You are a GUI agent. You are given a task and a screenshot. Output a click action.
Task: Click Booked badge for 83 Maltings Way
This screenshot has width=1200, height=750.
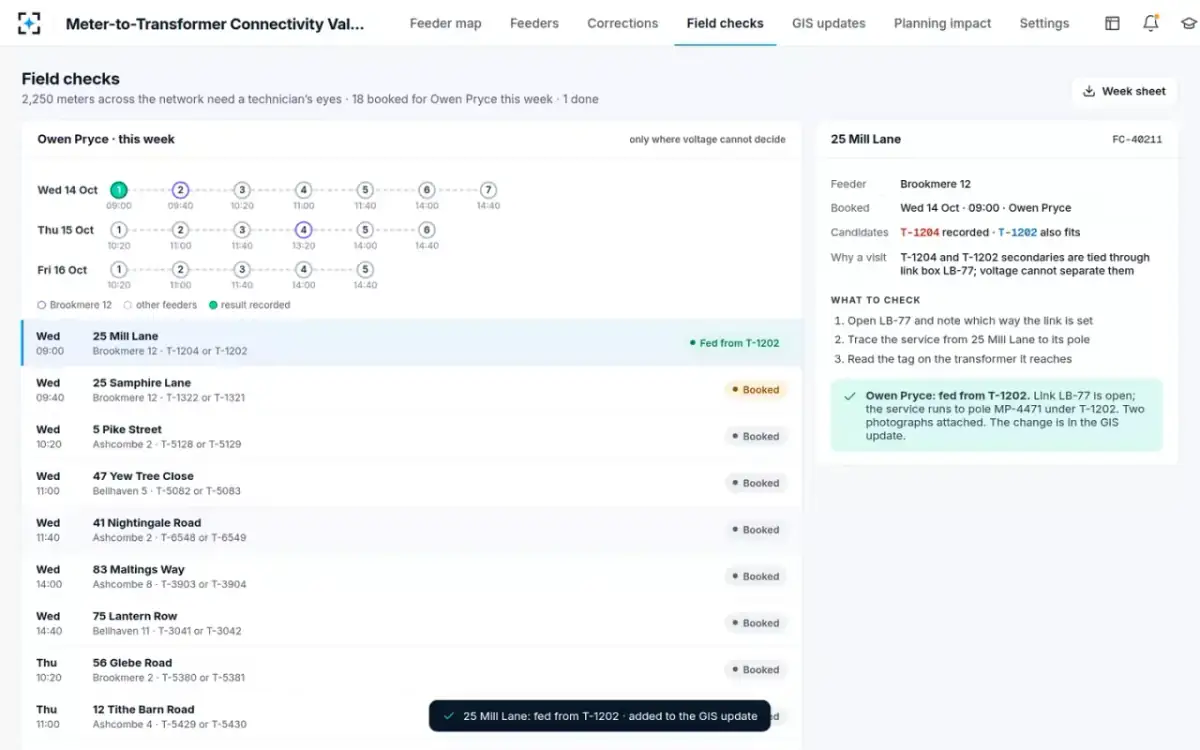point(756,576)
